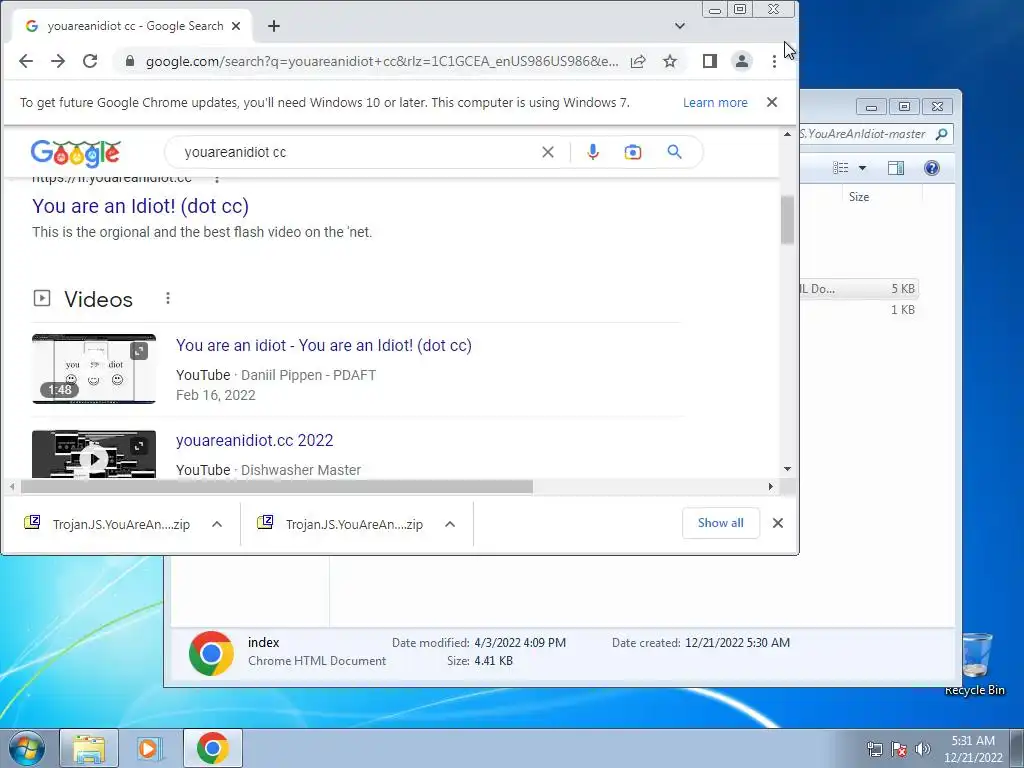Open Windows Explorer from the taskbar
Screen dimensions: 1024x768
[x=89, y=748]
